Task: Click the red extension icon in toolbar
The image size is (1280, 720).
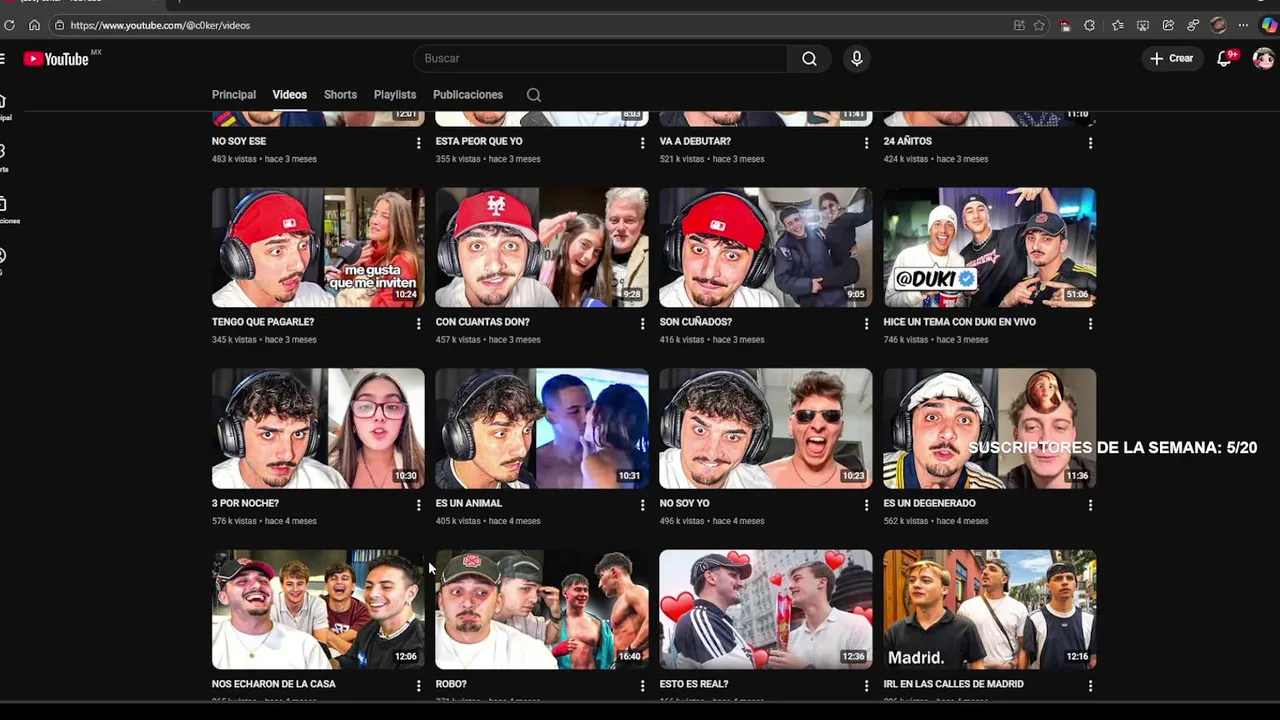Action: (x=1065, y=26)
